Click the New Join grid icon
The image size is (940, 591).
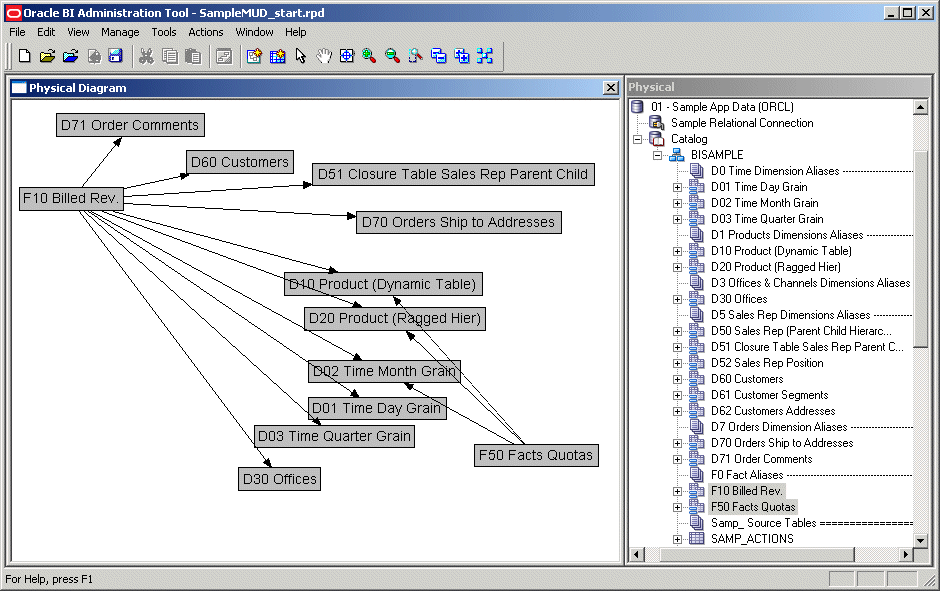[x=278, y=56]
